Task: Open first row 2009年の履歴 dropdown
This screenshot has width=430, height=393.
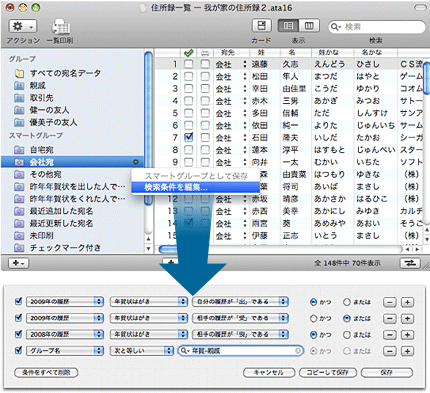Action: tap(65, 302)
